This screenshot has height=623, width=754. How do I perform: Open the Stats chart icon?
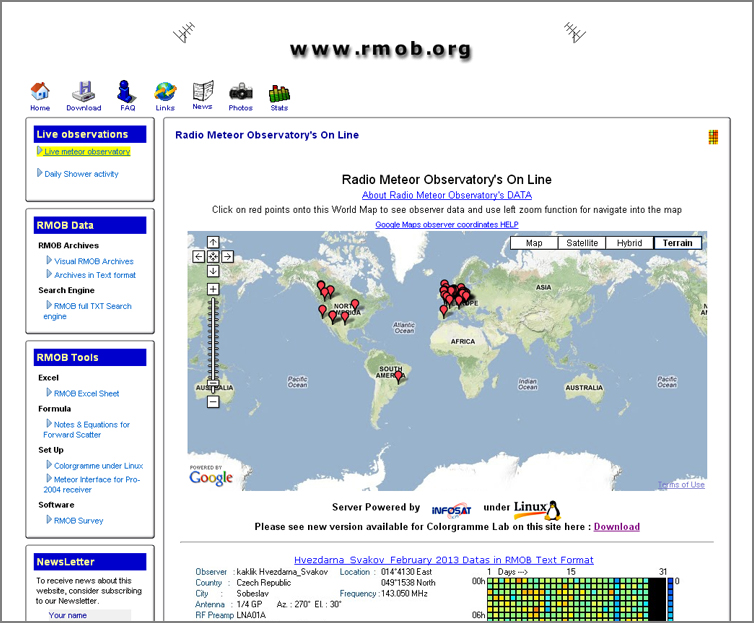tap(279, 94)
